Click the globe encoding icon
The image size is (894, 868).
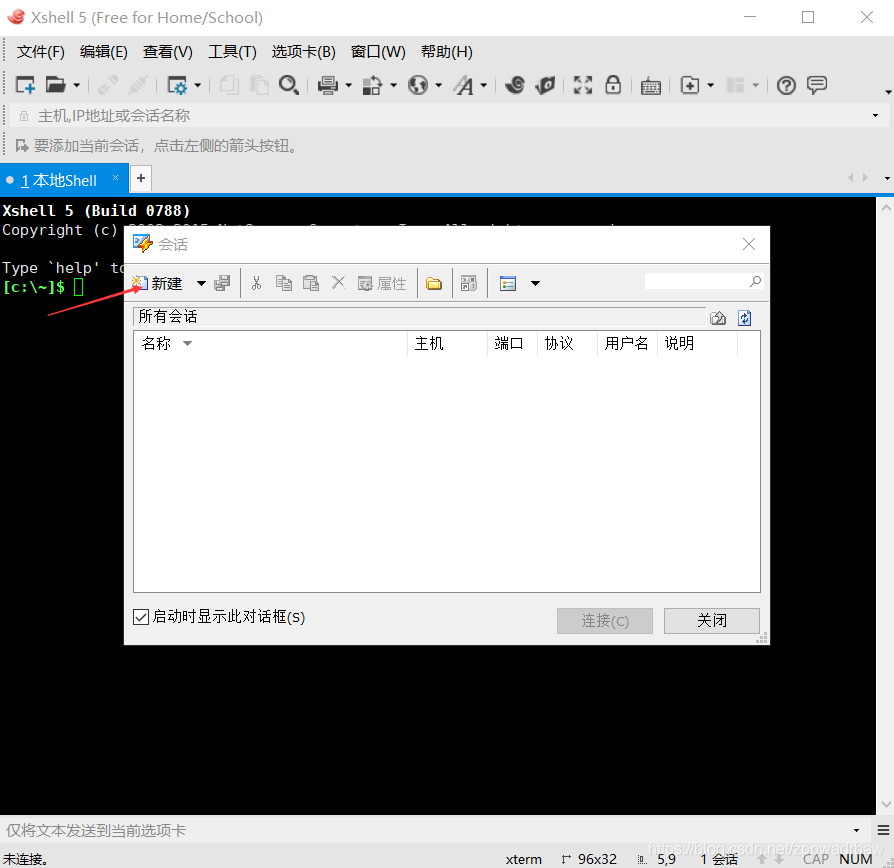click(x=418, y=86)
